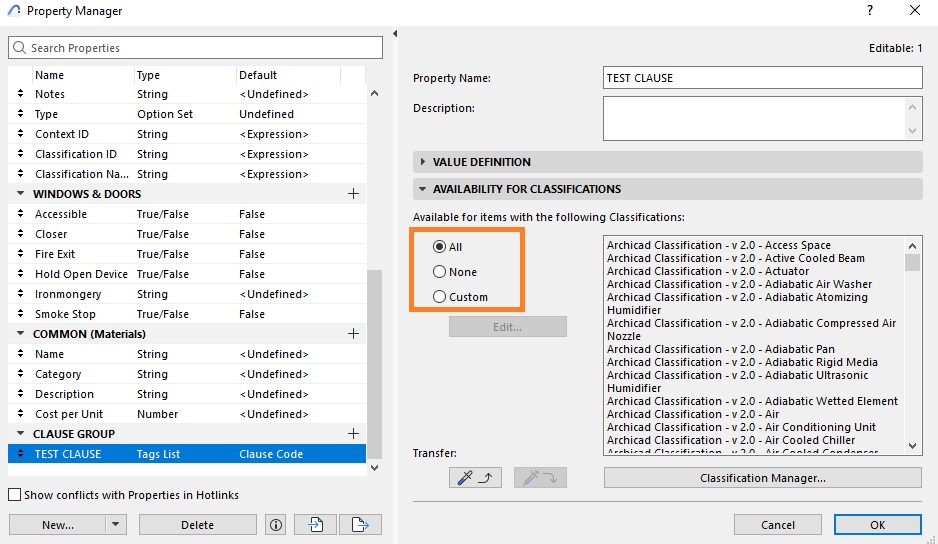Add property to WINDOWS & DOORS group

(354, 194)
